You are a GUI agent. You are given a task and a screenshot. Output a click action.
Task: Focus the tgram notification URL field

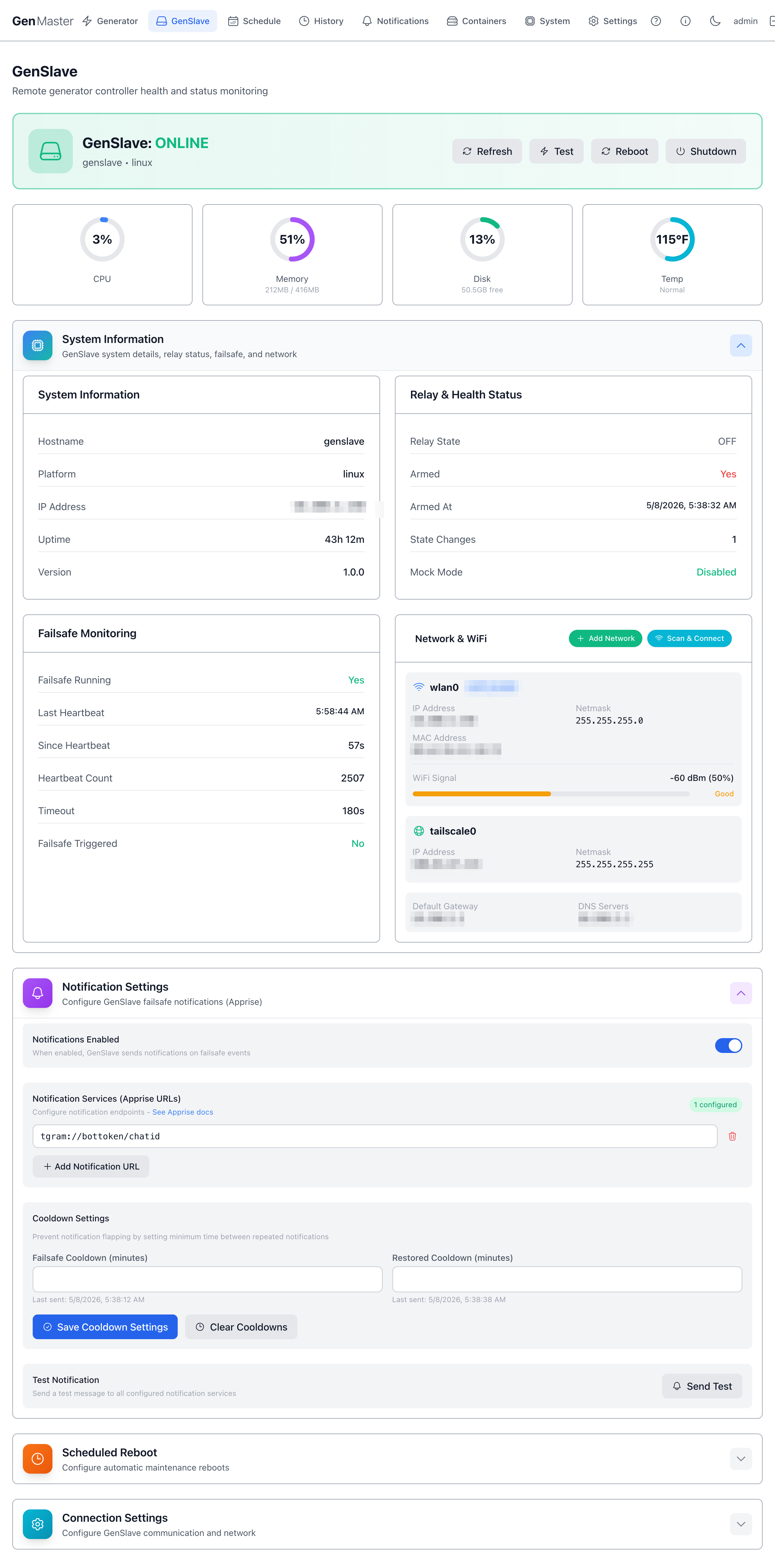tap(375, 1136)
